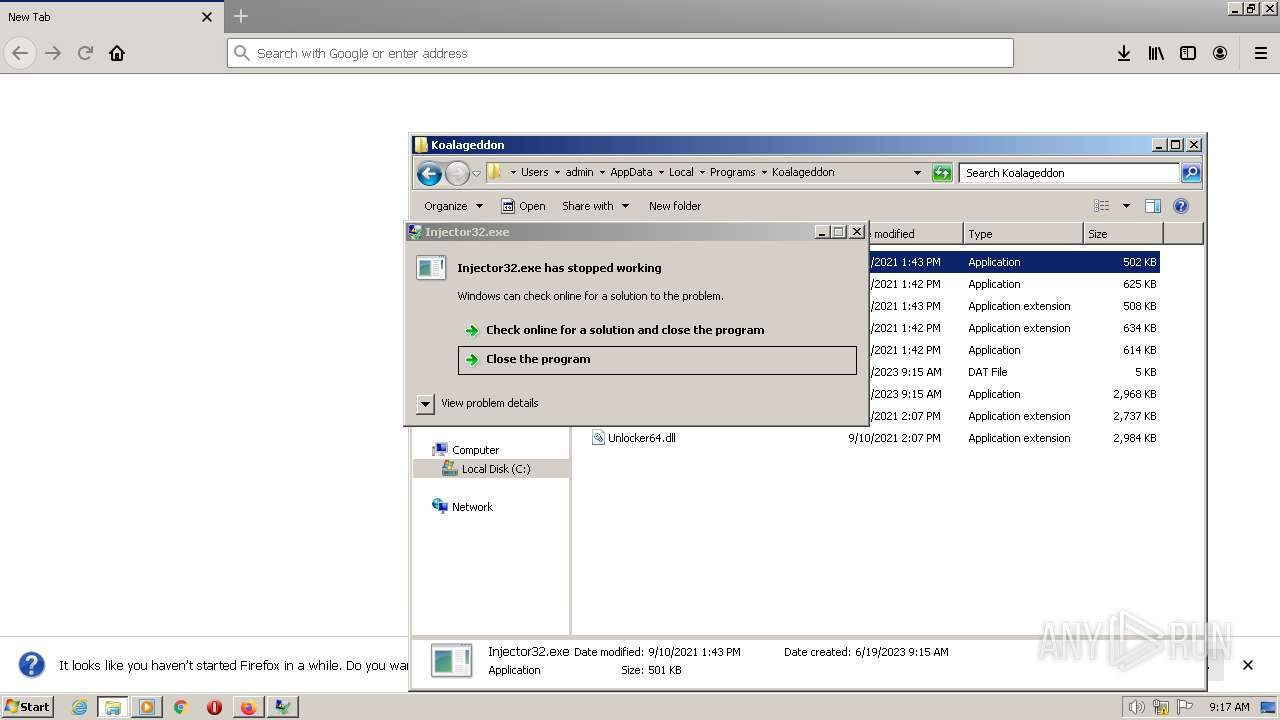Click the Injector32.exe details pane thumbnail
Screen dimensions: 1280x720
451,660
